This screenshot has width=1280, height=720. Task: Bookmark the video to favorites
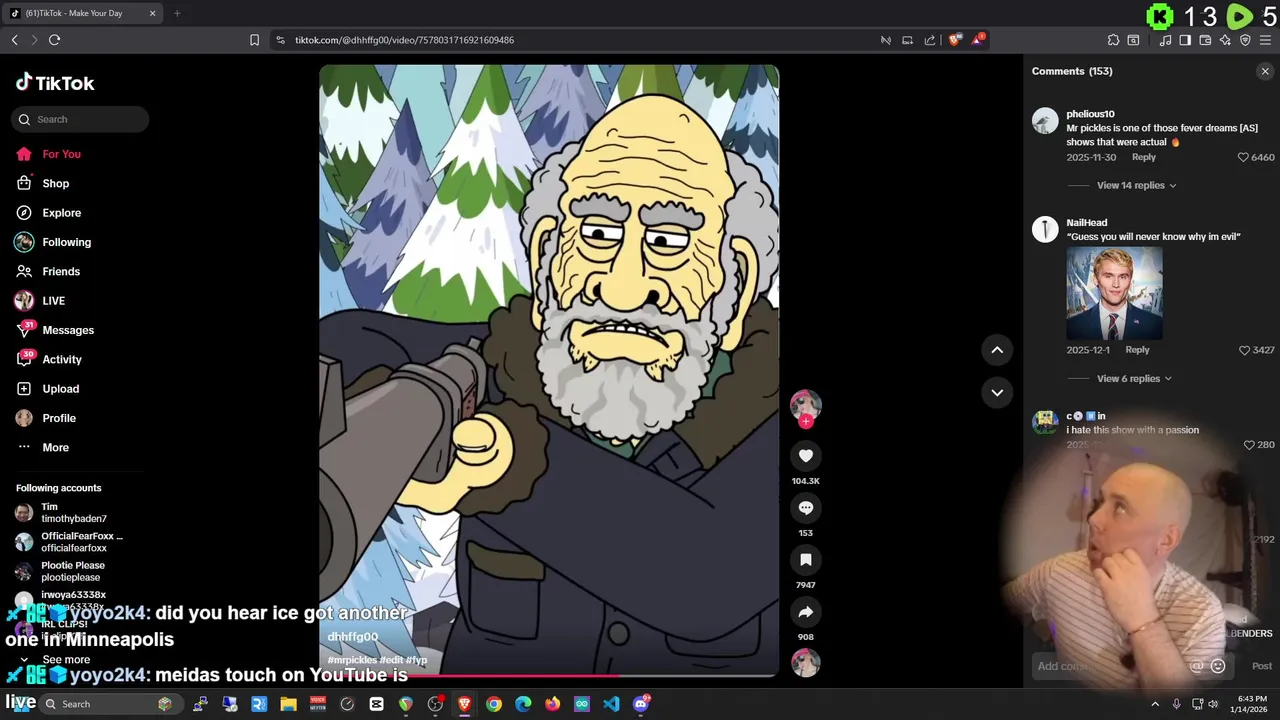[x=805, y=560]
